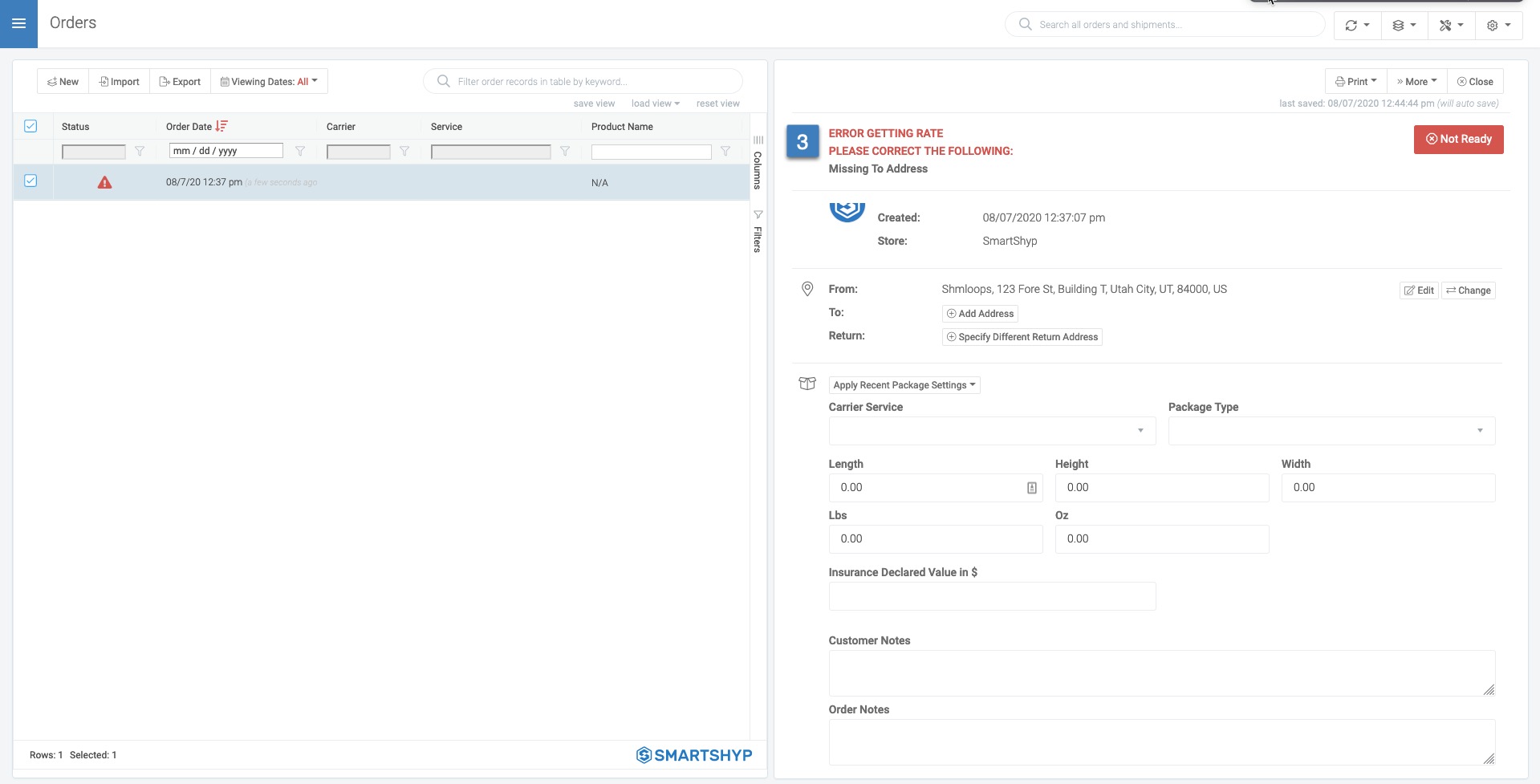Click Specify Different Return Address
1540x784 pixels.
click(1022, 337)
